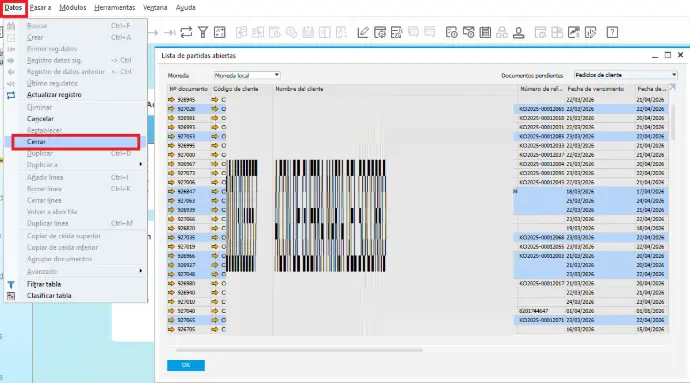Open the Moneda local dropdown
This screenshot has width=690, height=383.
247,75
